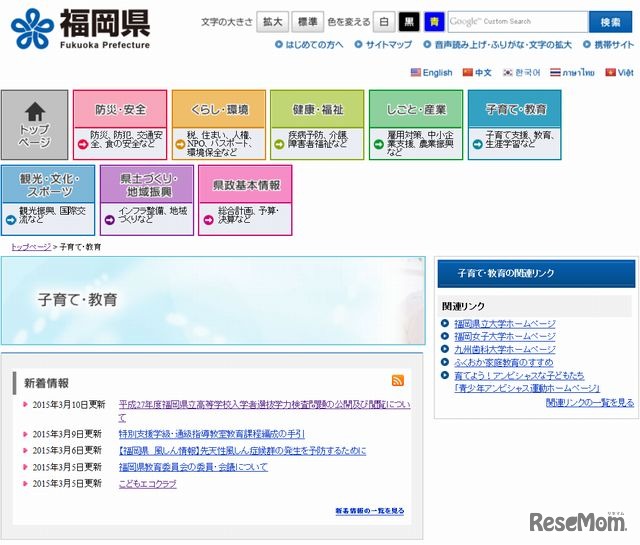
Task: Click the bullet icon beside はじめての方へ
Action: pos(279,44)
